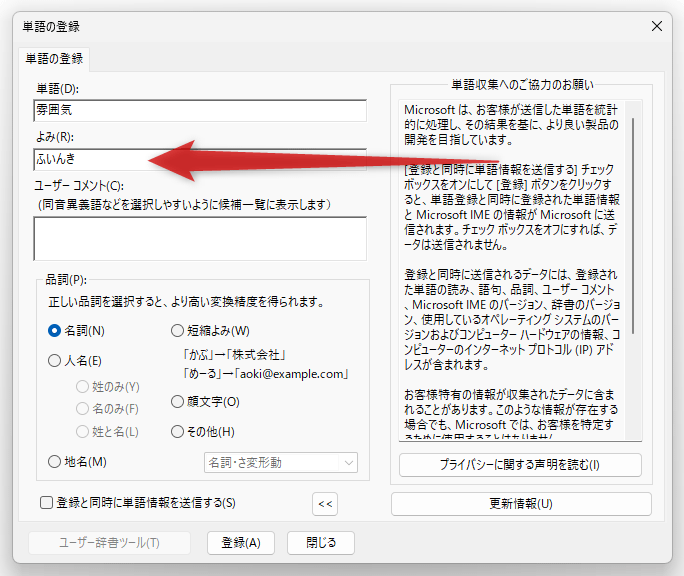The image size is (684, 576).
Task: Click the 登録(A) button
Action: (x=241, y=543)
